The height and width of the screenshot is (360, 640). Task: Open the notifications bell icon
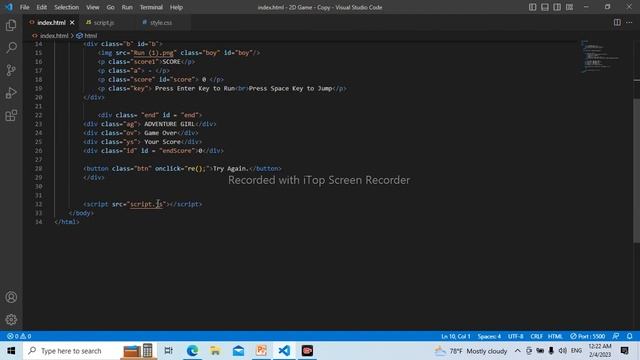630,336
